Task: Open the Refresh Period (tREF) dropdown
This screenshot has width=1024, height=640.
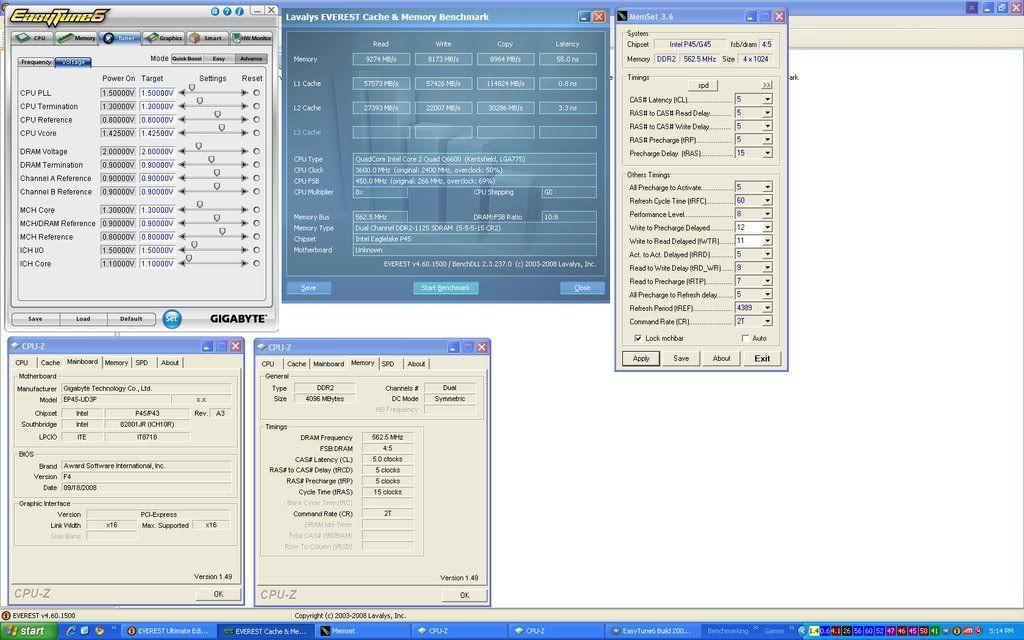Action: point(767,308)
